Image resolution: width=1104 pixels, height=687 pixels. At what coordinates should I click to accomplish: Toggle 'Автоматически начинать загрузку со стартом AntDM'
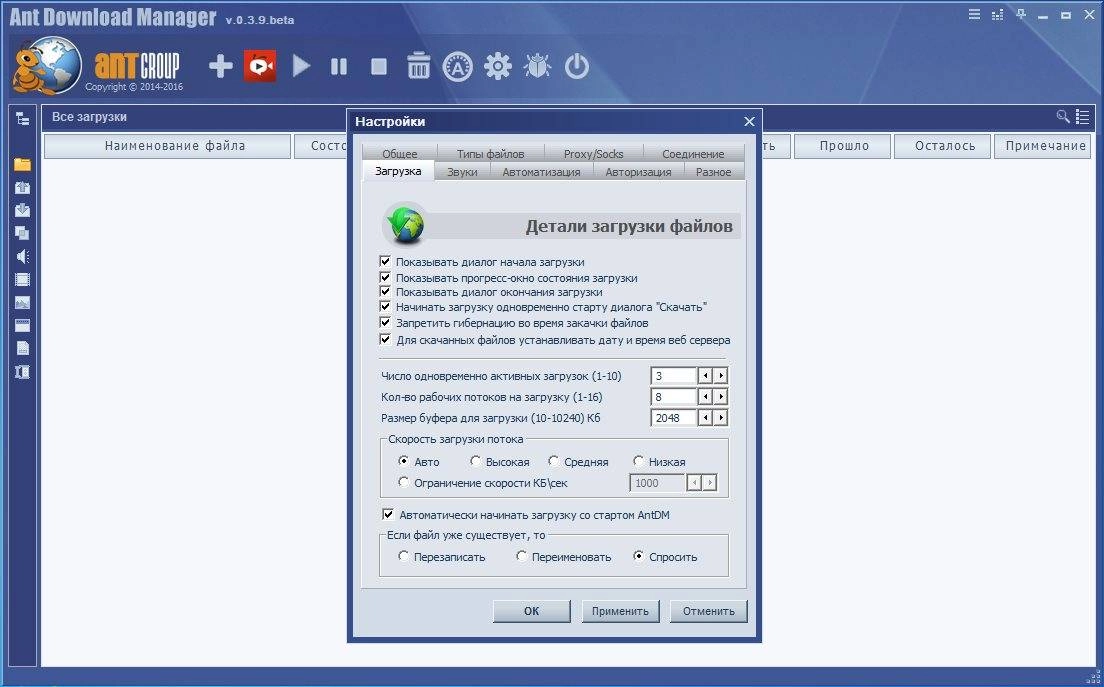pyautogui.click(x=388, y=515)
